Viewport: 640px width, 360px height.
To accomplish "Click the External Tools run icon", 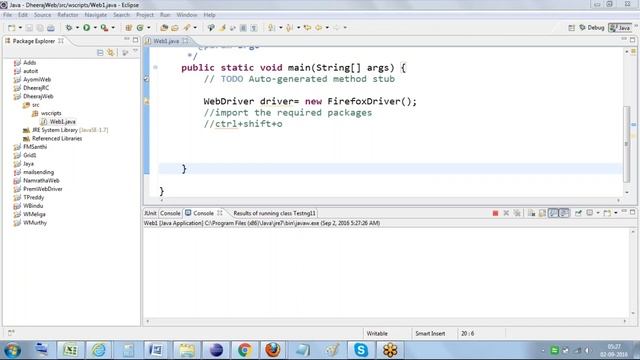I will click(104, 28).
